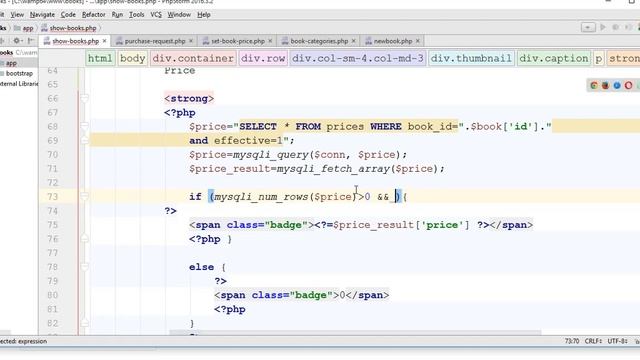Toggle code fold marker at line 76
Viewport: 640px width, 360px height.
click(84, 239)
